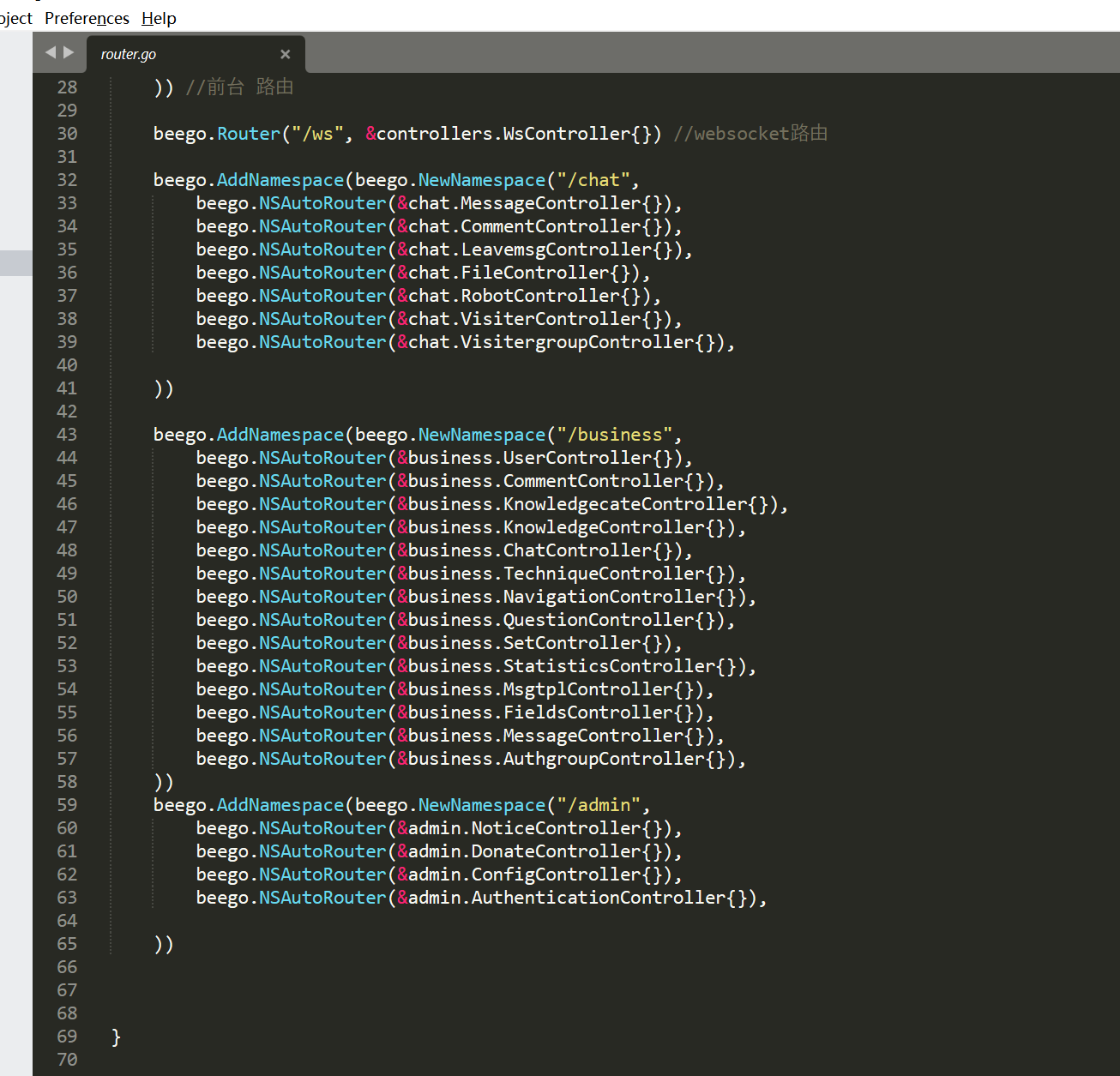Click chat.MessageController on line 33

524,203
